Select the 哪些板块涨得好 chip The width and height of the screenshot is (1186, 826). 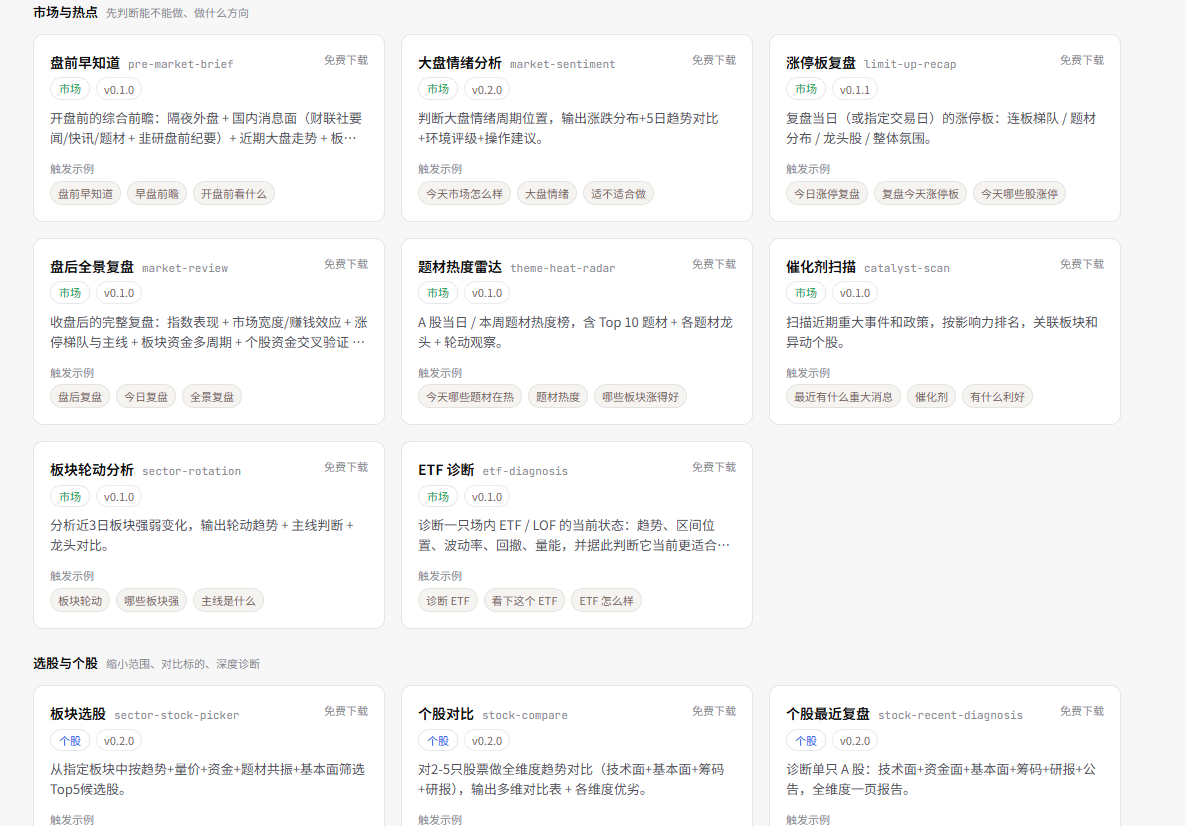pos(641,396)
